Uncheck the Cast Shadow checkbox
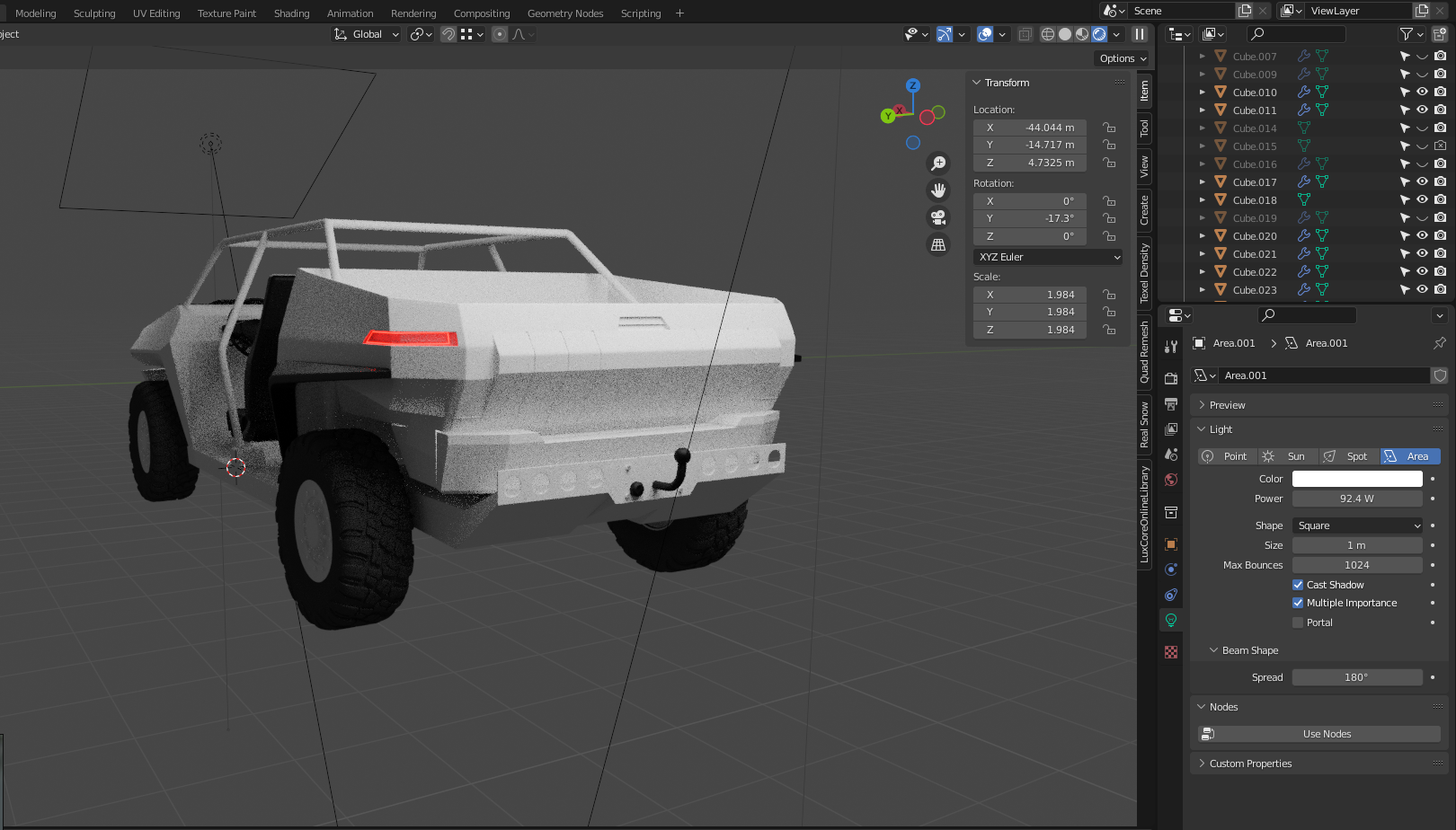This screenshot has width=1456, height=830. point(1298,585)
